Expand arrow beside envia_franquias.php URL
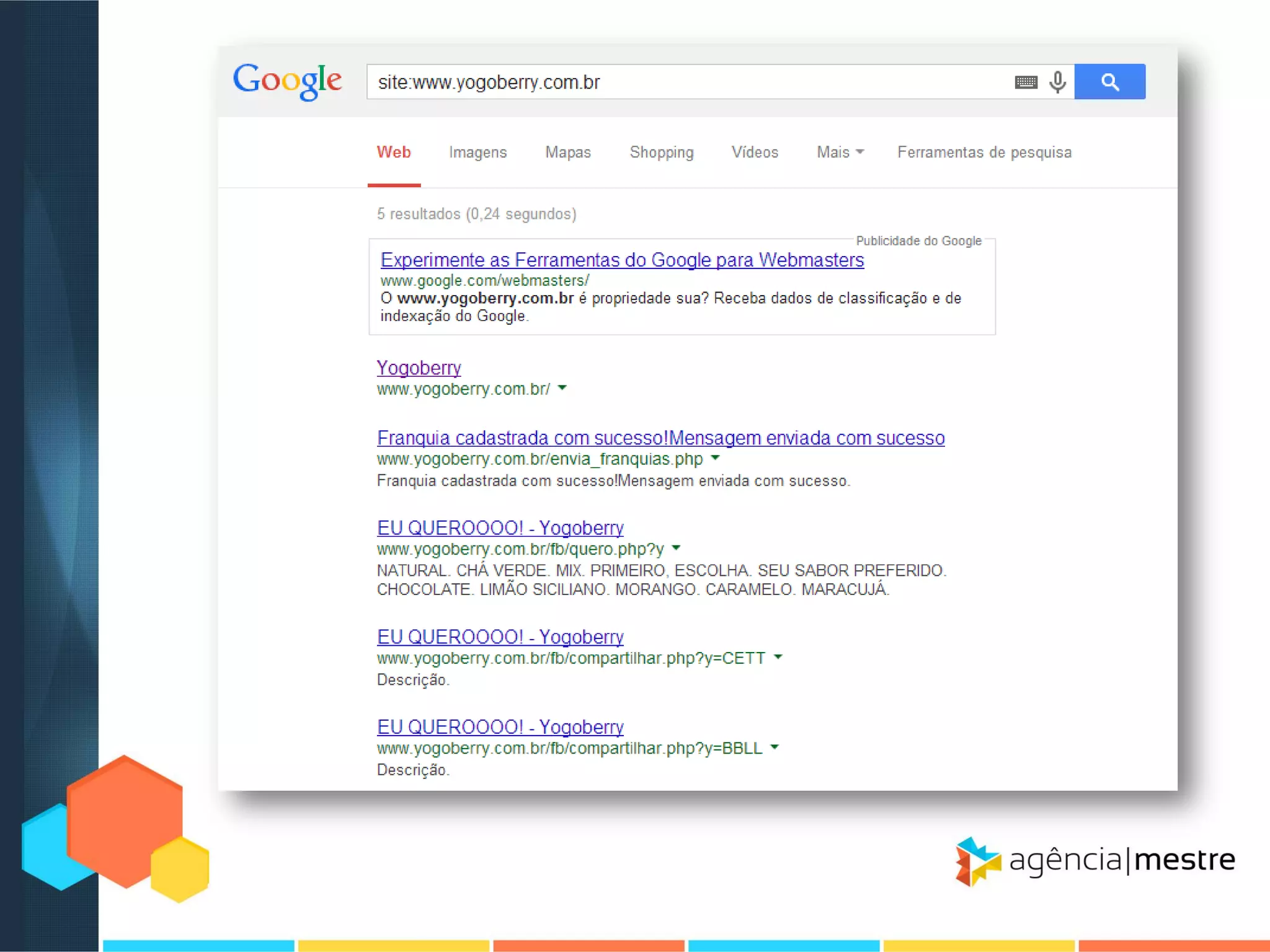Image resolution: width=1270 pixels, height=952 pixels. [x=715, y=458]
